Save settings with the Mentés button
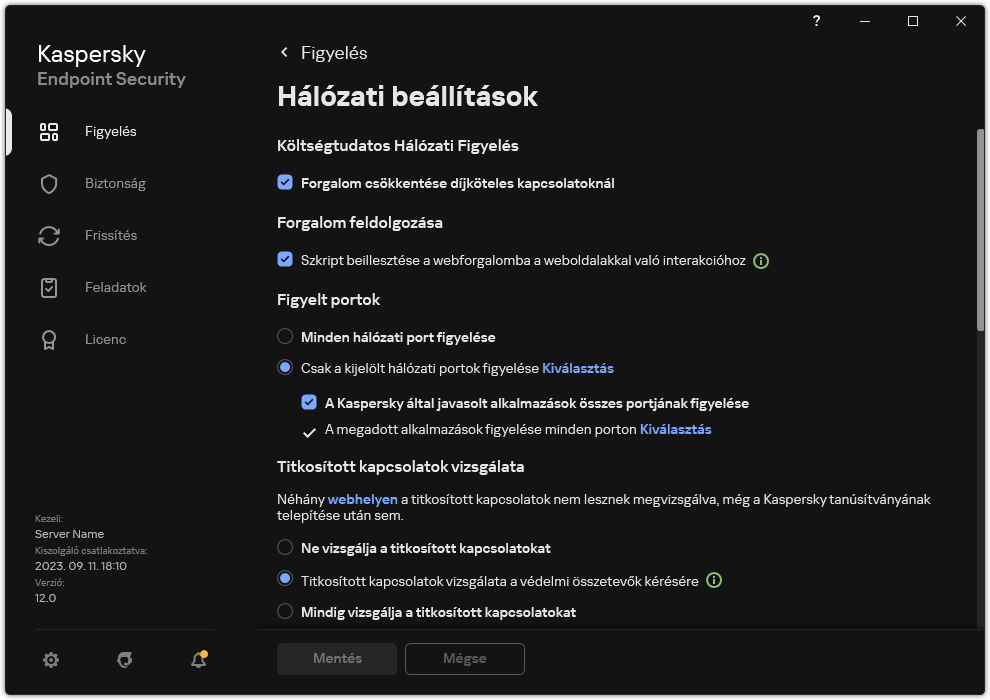990x700 pixels. click(x=336, y=659)
